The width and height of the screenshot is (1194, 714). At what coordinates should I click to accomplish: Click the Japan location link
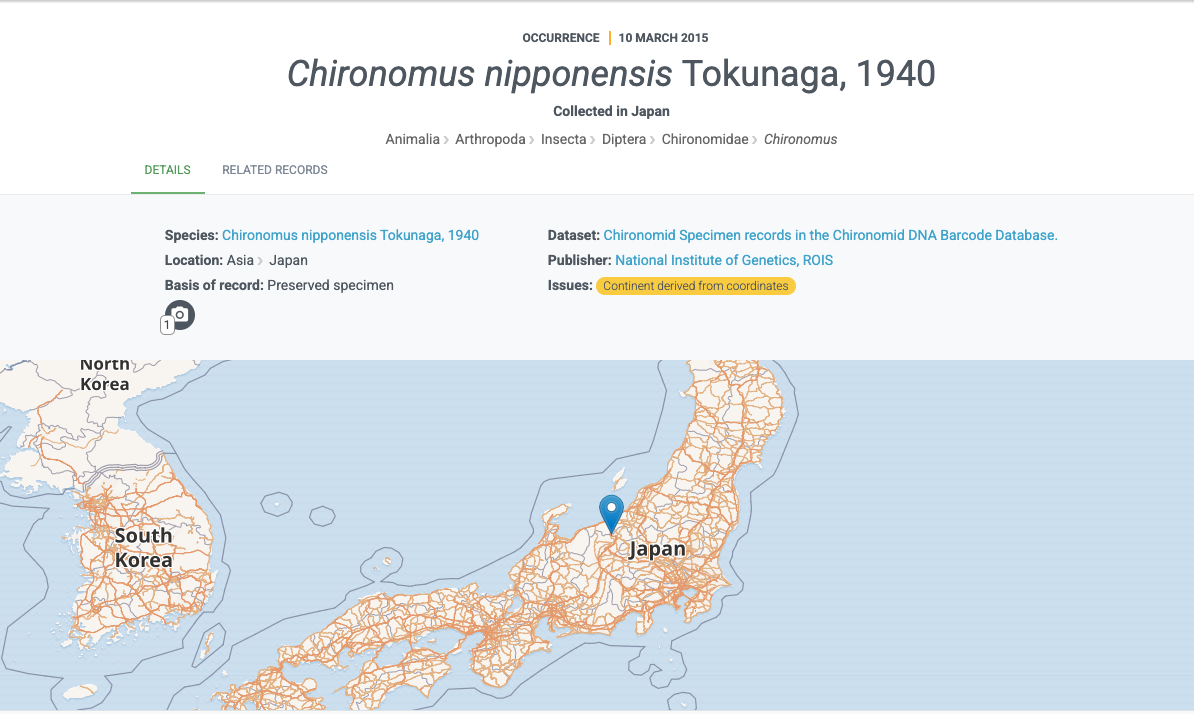(x=287, y=260)
